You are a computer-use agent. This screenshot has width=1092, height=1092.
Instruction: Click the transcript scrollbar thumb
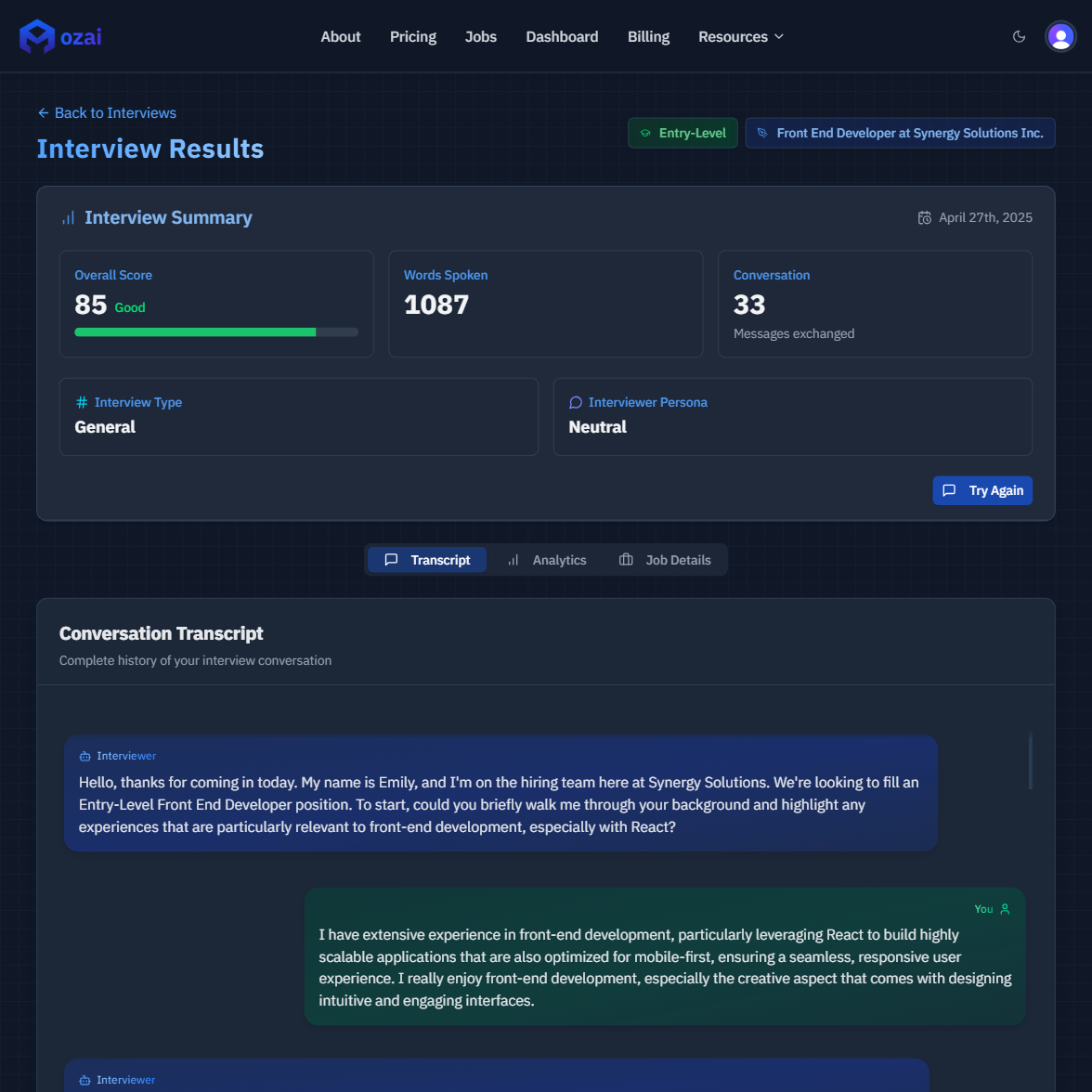click(1030, 760)
